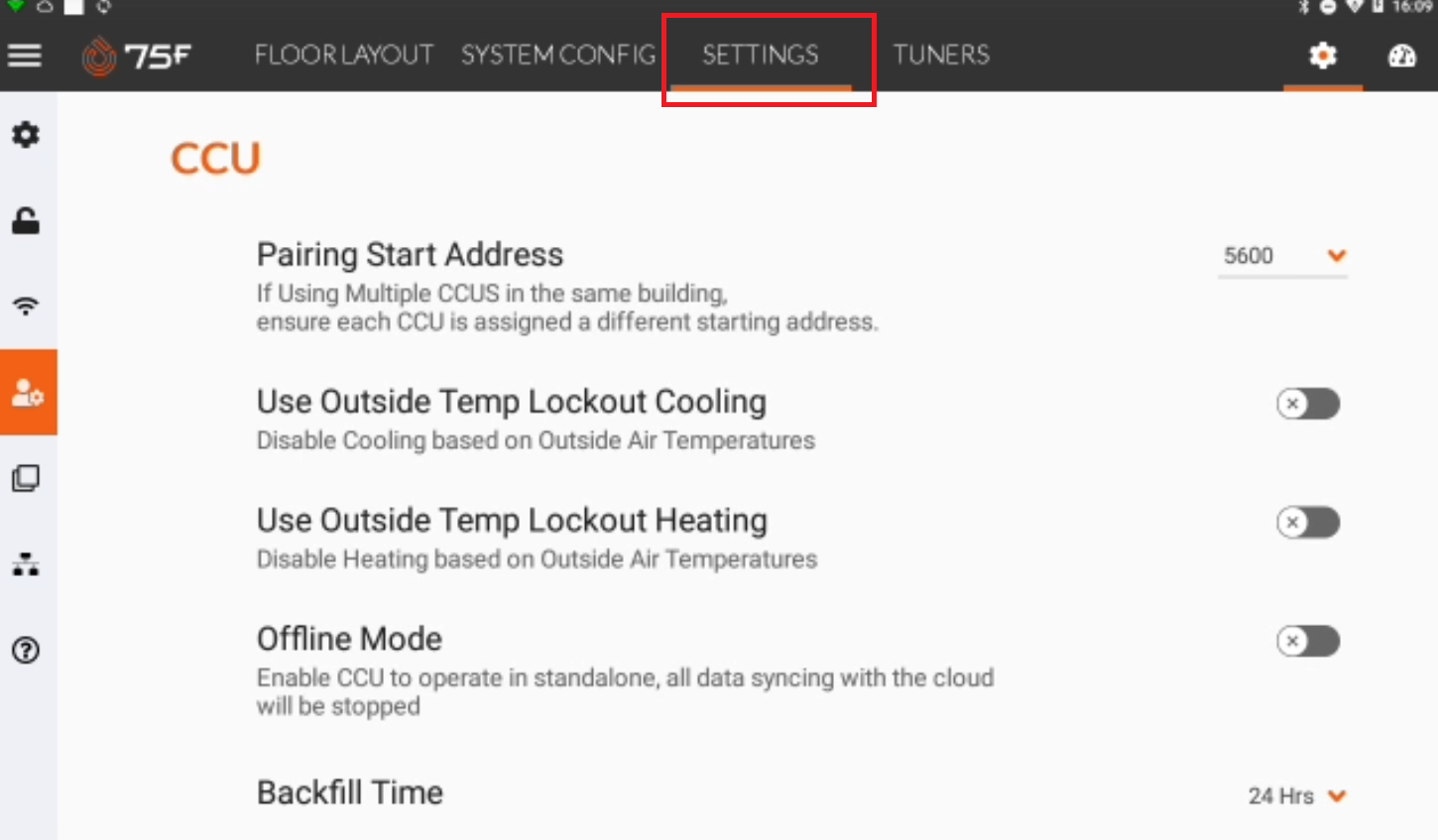Switch to the Floor Layout tab

343,56
